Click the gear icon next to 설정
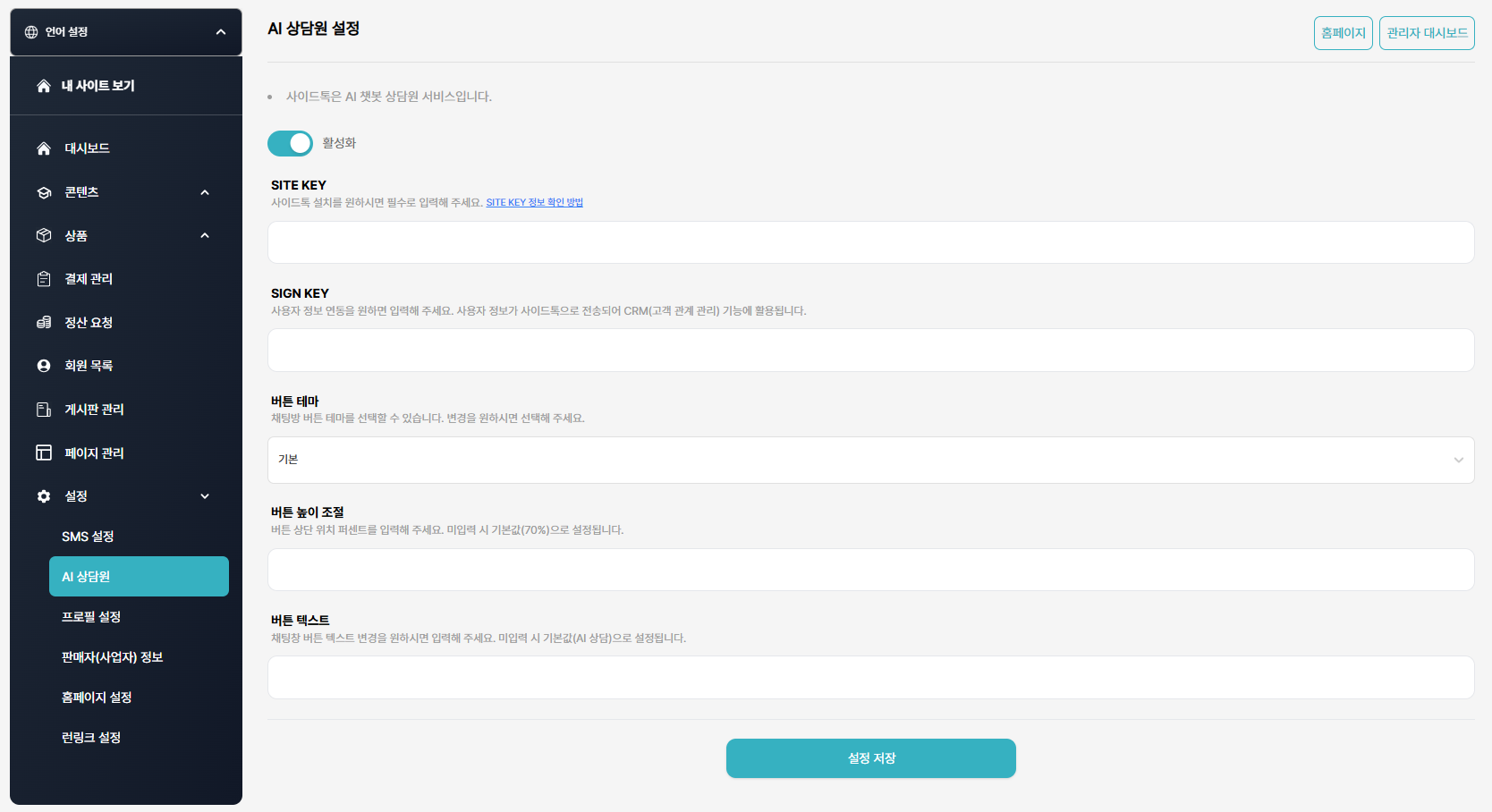The height and width of the screenshot is (812, 1492). 44,496
